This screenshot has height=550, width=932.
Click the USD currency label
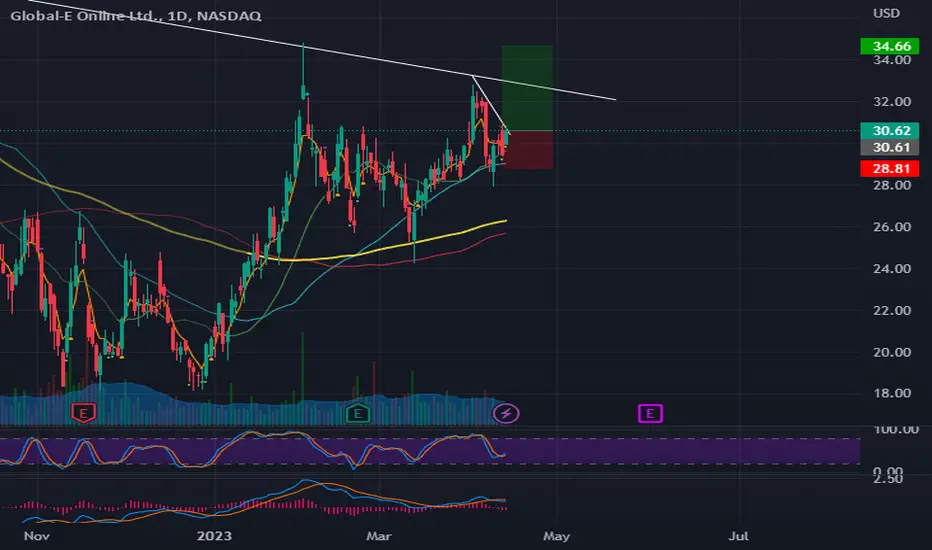[886, 13]
